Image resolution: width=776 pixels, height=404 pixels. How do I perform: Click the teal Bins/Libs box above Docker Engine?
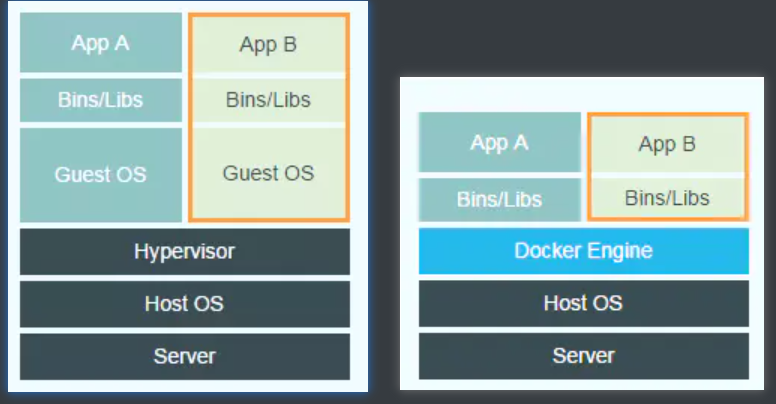coord(499,199)
